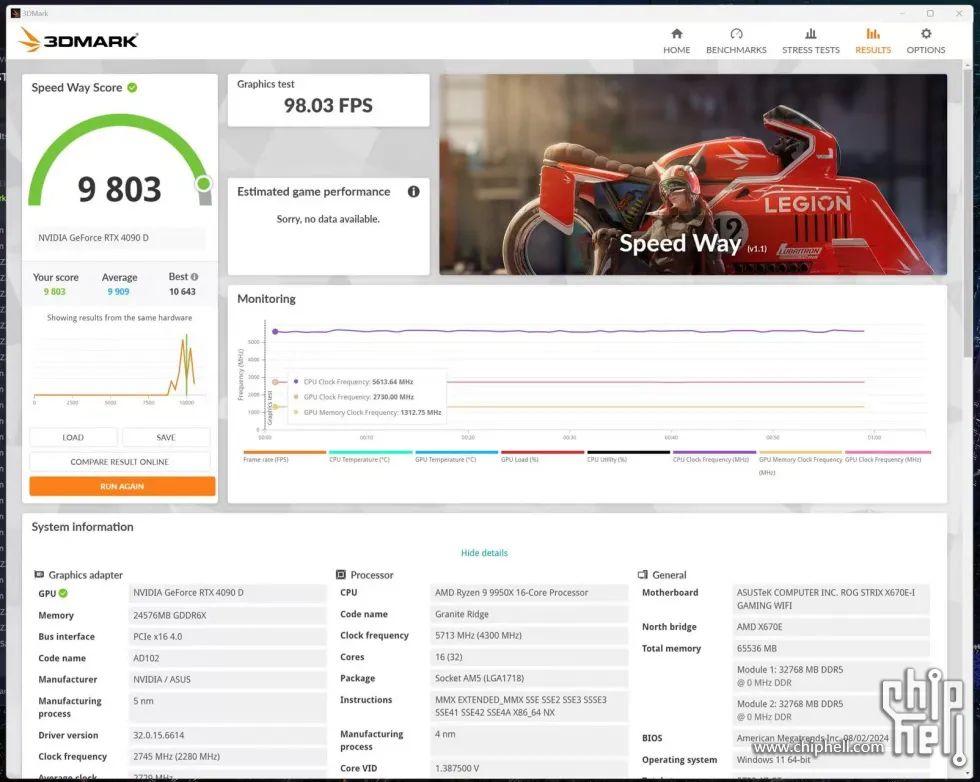Click the 98.03 FPS graphics test value
Screen dimensions: 980x782
click(x=328, y=106)
